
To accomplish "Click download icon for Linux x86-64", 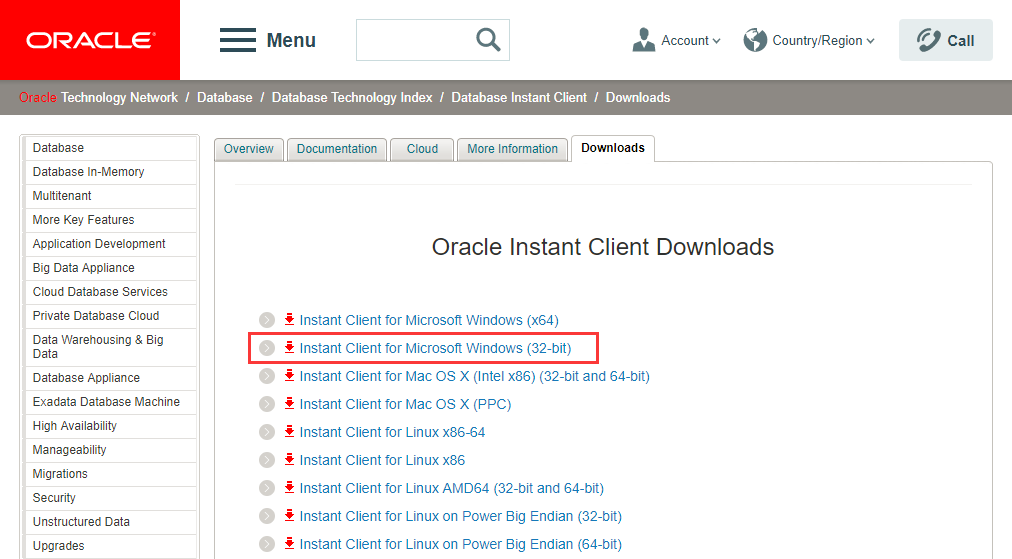I will click(289, 431).
